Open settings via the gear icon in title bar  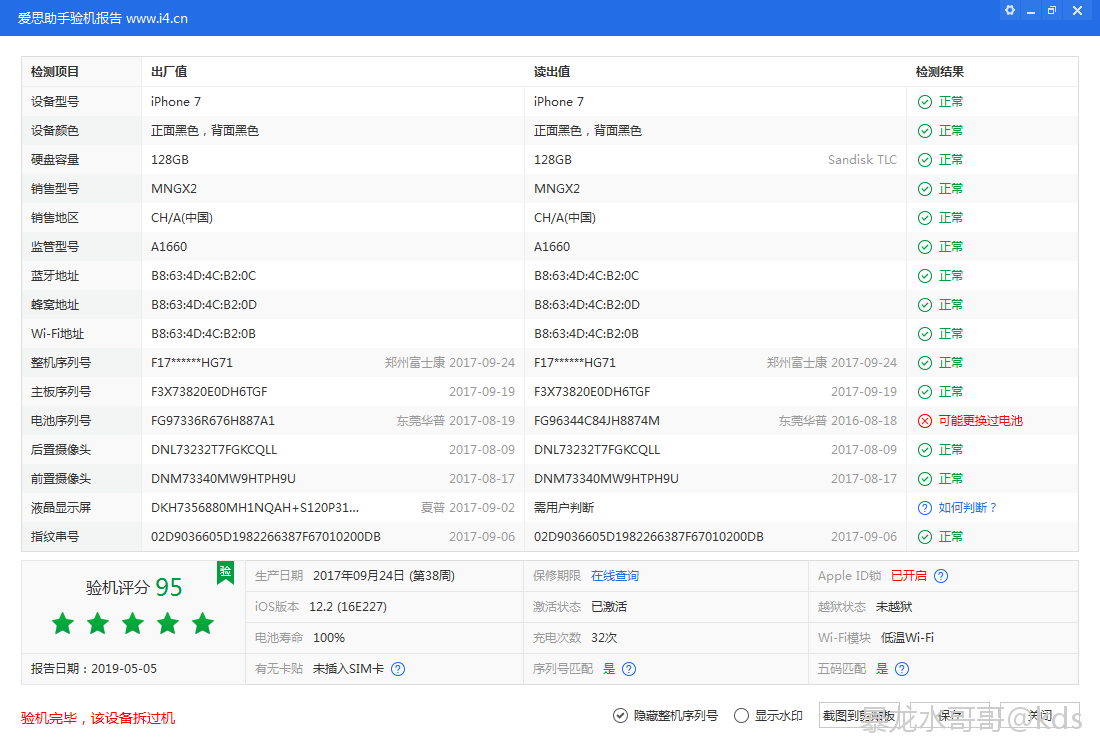[x=1008, y=10]
